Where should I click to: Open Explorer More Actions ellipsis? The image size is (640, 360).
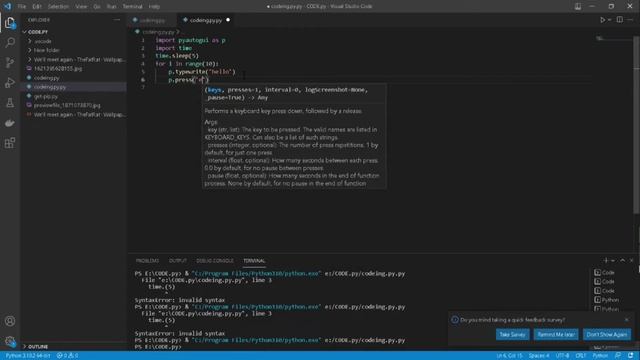tap(117, 20)
